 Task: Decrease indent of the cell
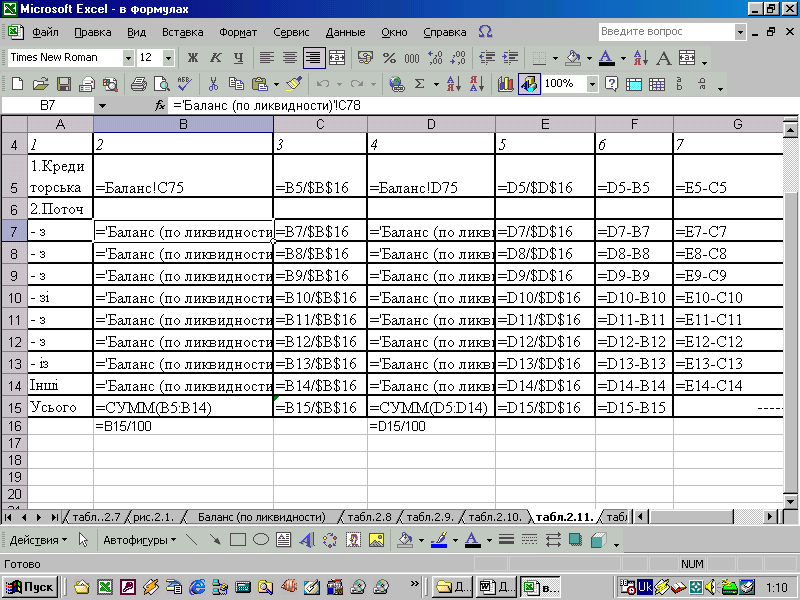[x=487, y=58]
